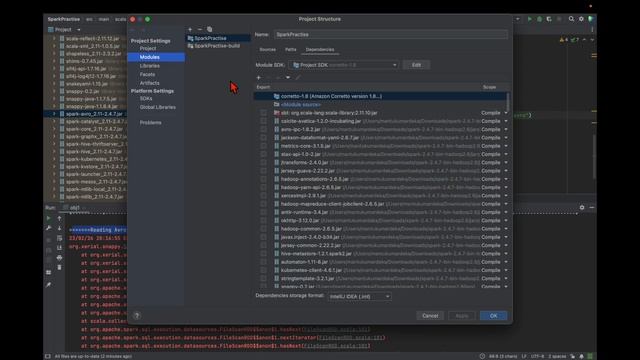
Task: Select the Facets settings entry
Action: (x=147, y=74)
